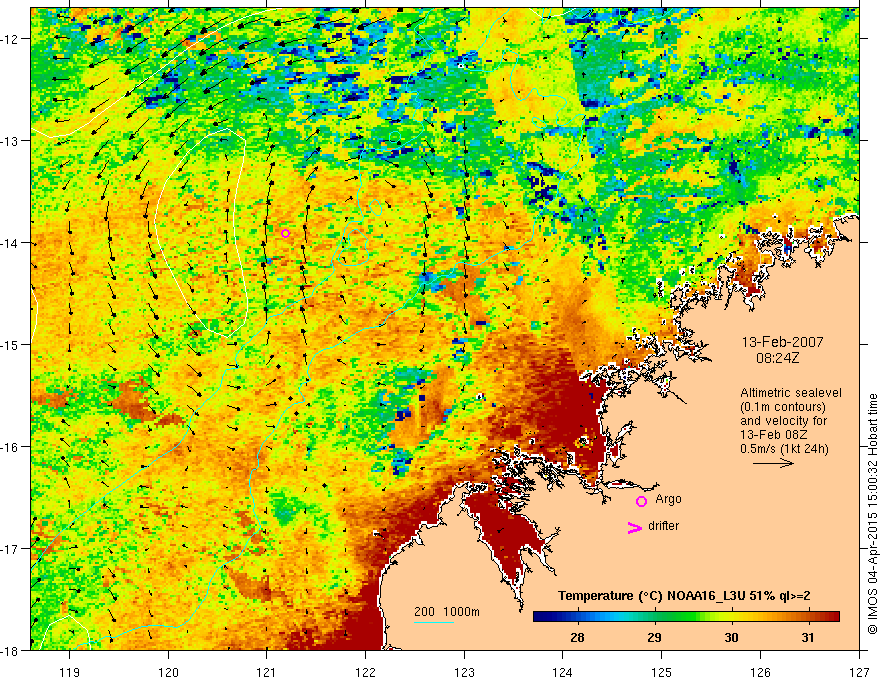This screenshot has width=880, height=680.
Task: Click the longitude axis label 127
Action: (x=859, y=672)
